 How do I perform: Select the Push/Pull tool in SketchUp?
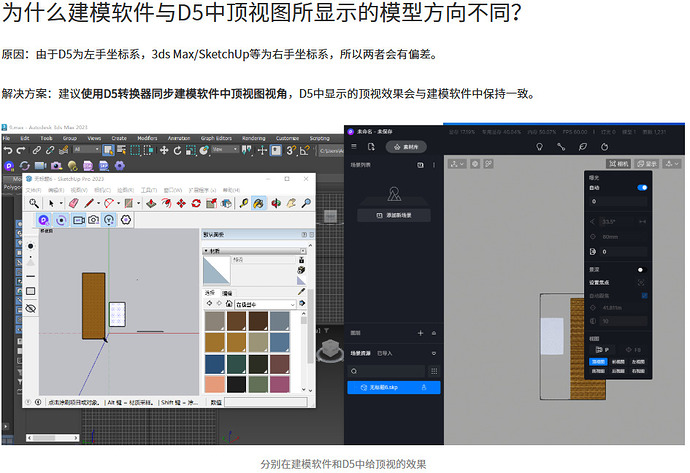151,203
